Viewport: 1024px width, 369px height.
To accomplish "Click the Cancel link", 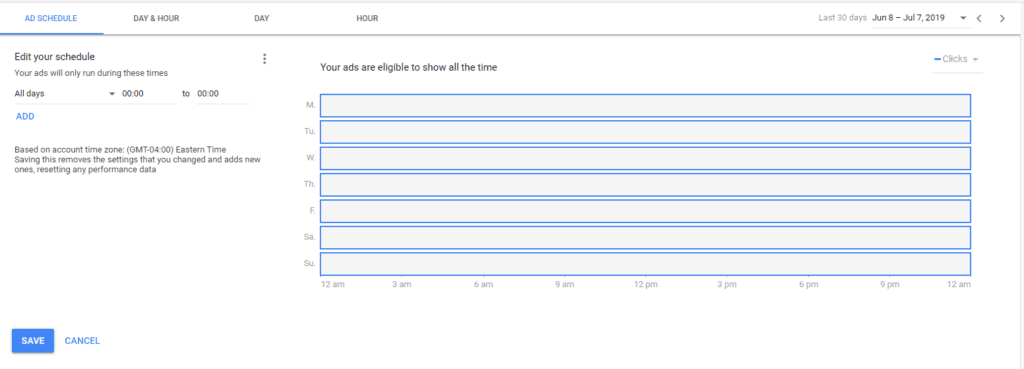I will pyautogui.click(x=82, y=341).
